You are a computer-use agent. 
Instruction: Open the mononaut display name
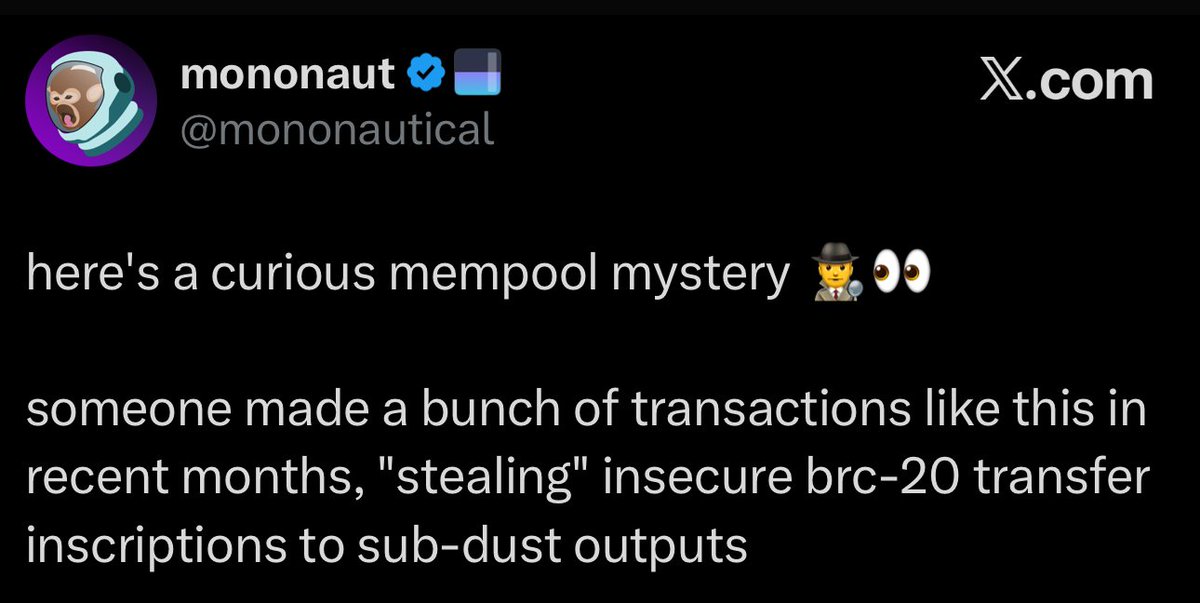287,75
